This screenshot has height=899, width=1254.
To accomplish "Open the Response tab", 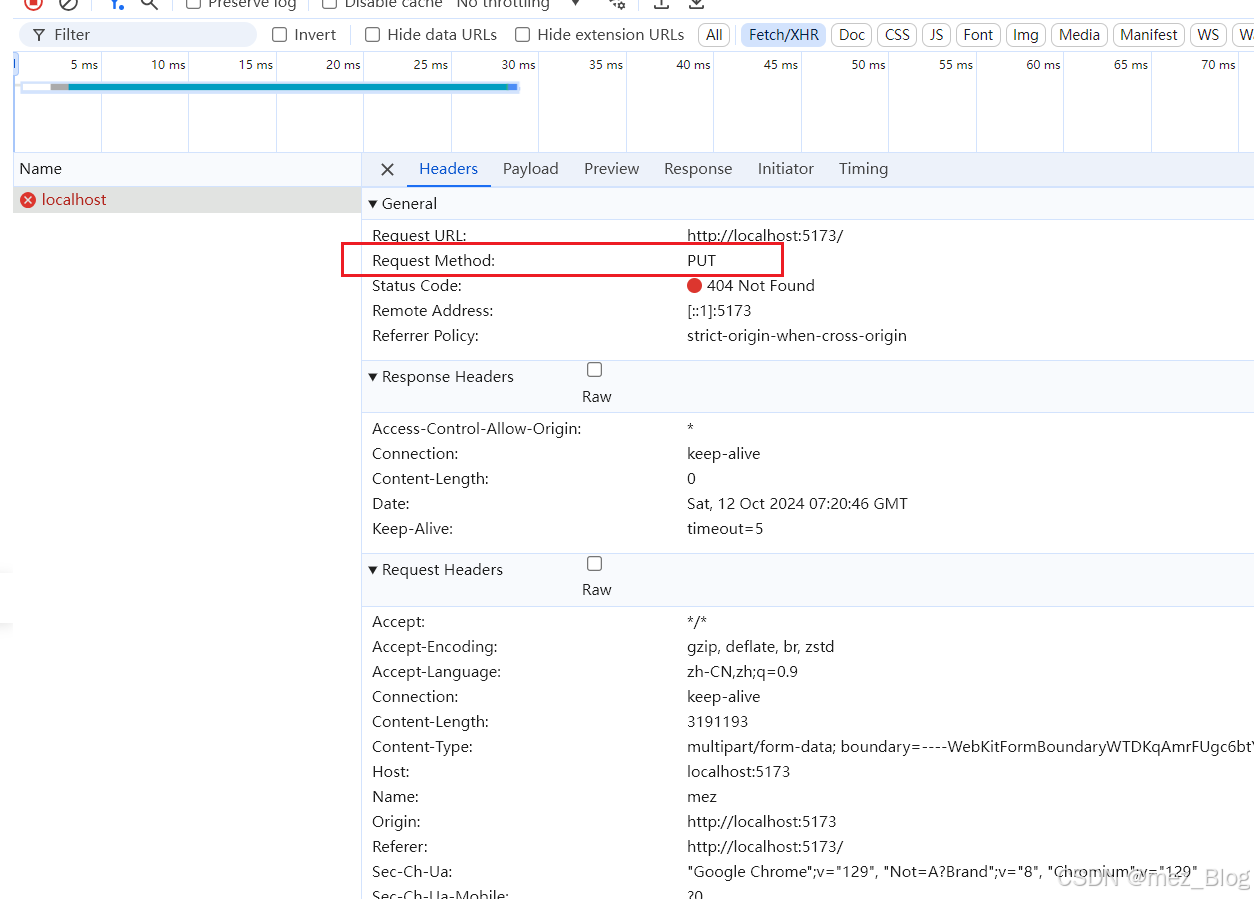I will click(x=698, y=169).
